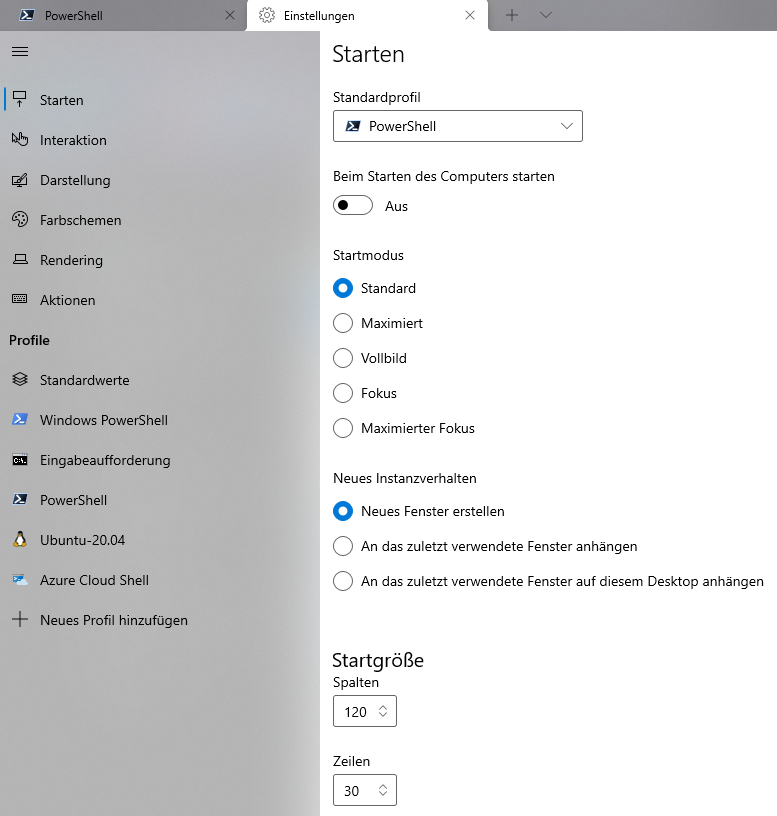Open the Darstellung settings page

(x=160, y=180)
